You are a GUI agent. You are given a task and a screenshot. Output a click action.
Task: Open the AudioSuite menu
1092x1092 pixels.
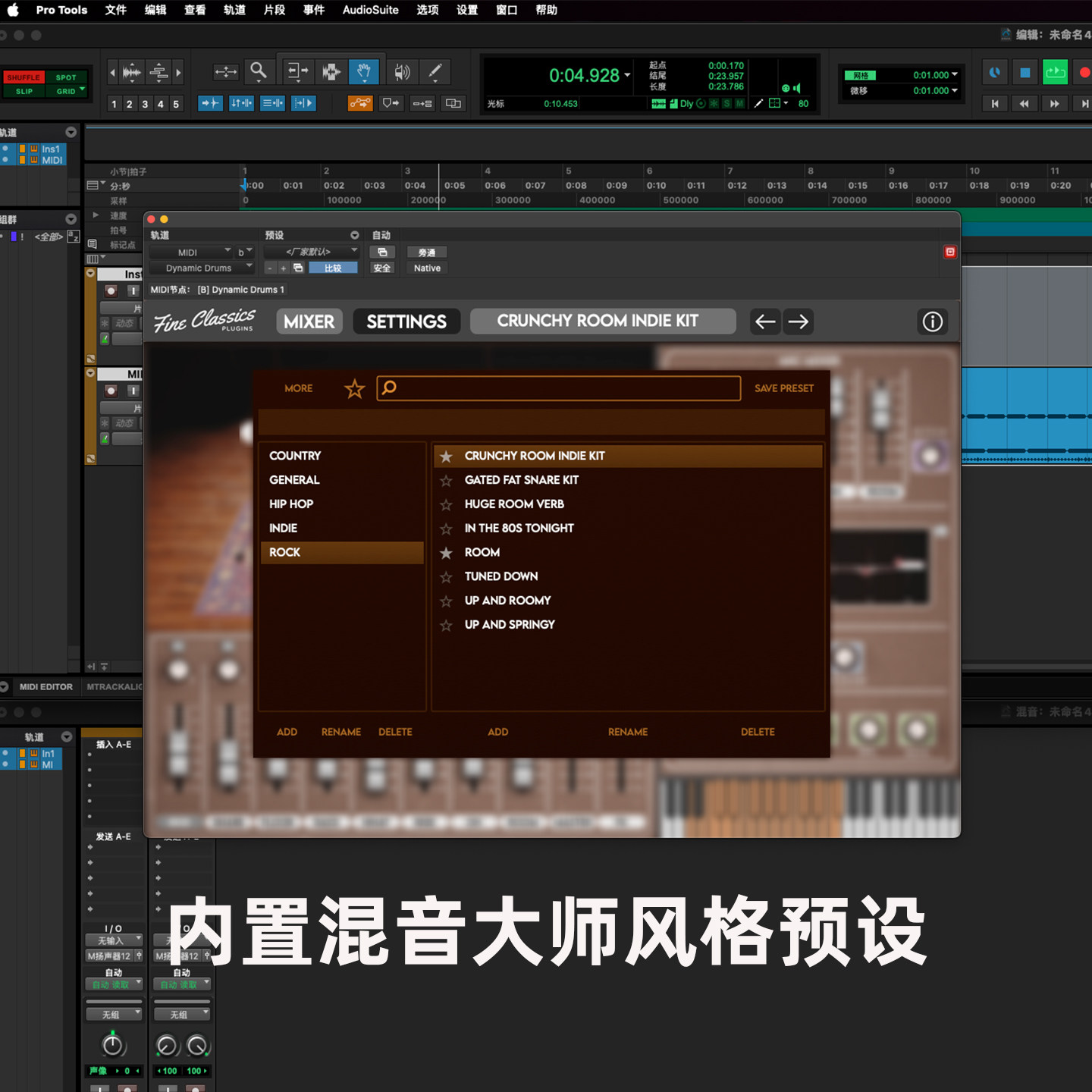coord(370,10)
